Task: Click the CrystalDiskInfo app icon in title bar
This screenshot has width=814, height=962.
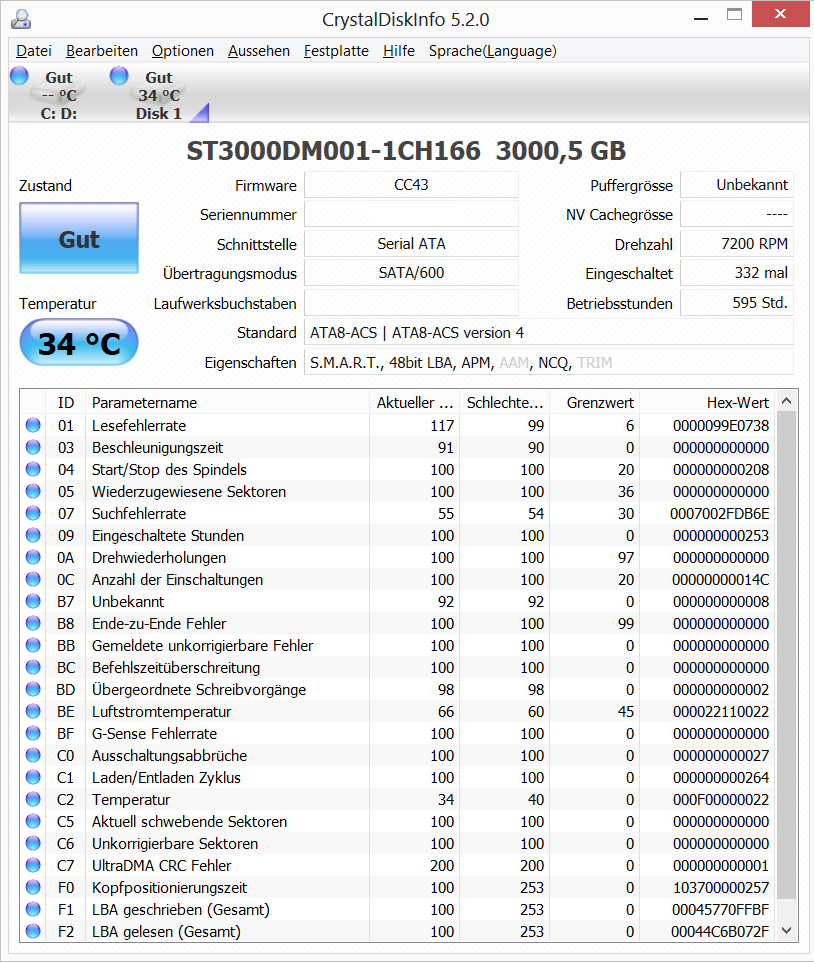Action: click(21, 19)
